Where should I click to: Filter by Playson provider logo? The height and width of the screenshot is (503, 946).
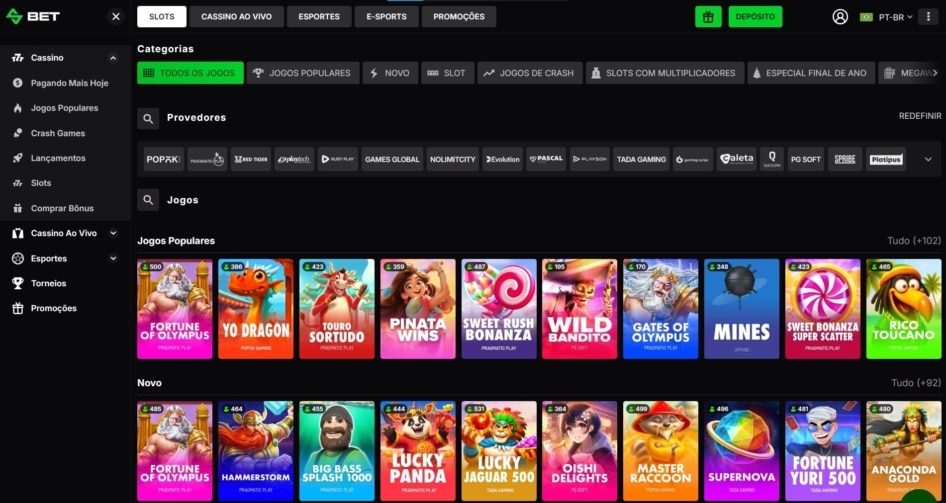(589, 159)
